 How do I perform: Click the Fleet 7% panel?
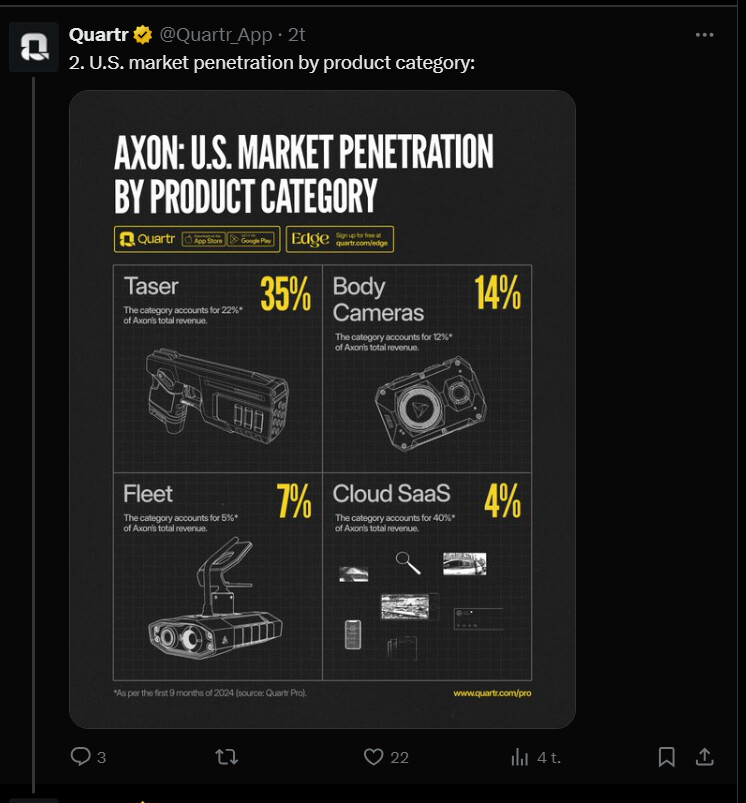click(217, 576)
